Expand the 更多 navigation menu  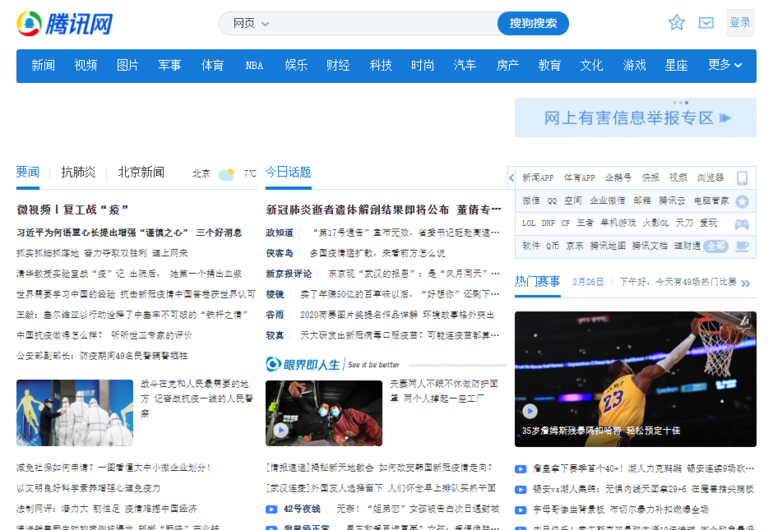click(x=725, y=65)
